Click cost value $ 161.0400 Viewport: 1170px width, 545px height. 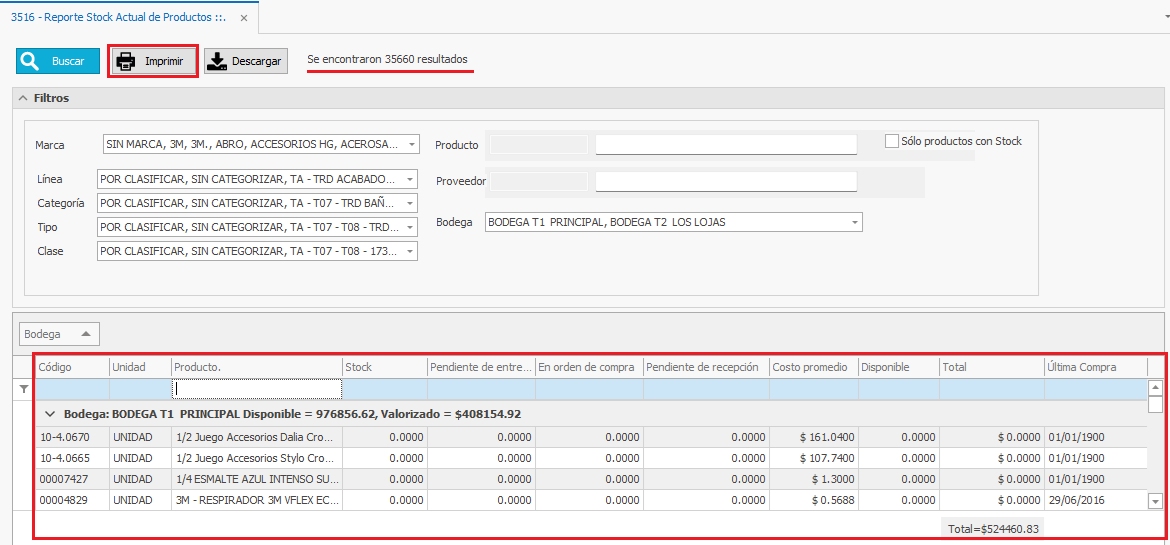814,437
